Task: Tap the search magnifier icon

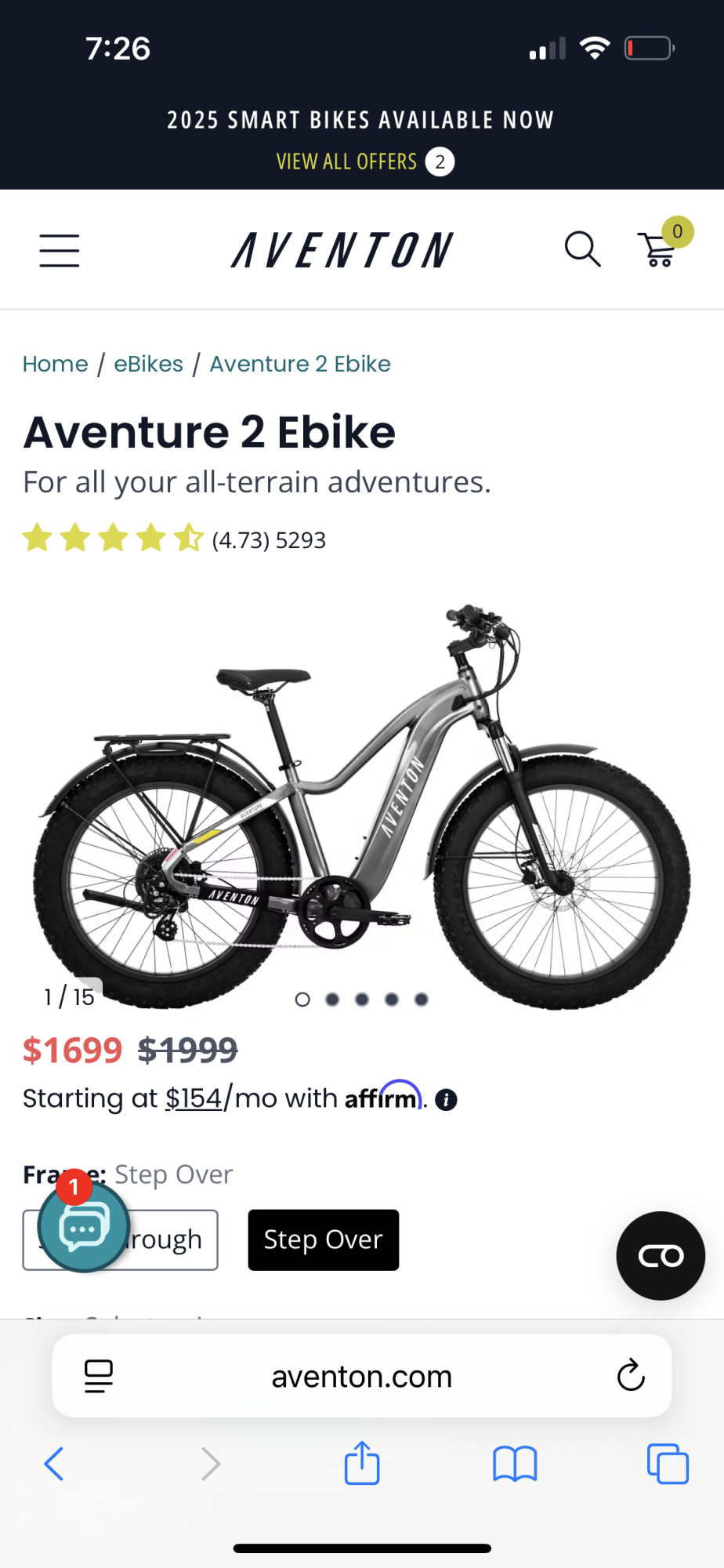Action: pyautogui.click(x=582, y=250)
